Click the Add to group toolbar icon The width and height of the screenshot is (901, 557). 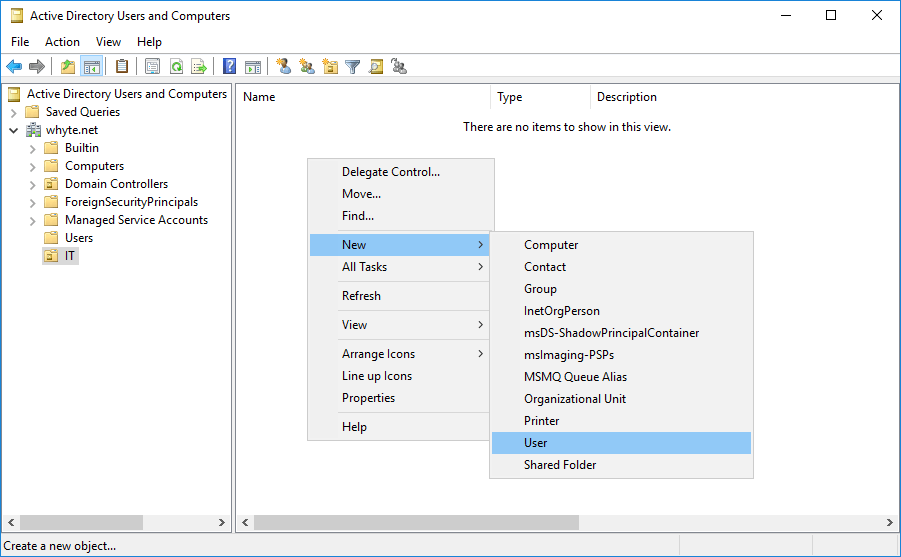[399, 67]
